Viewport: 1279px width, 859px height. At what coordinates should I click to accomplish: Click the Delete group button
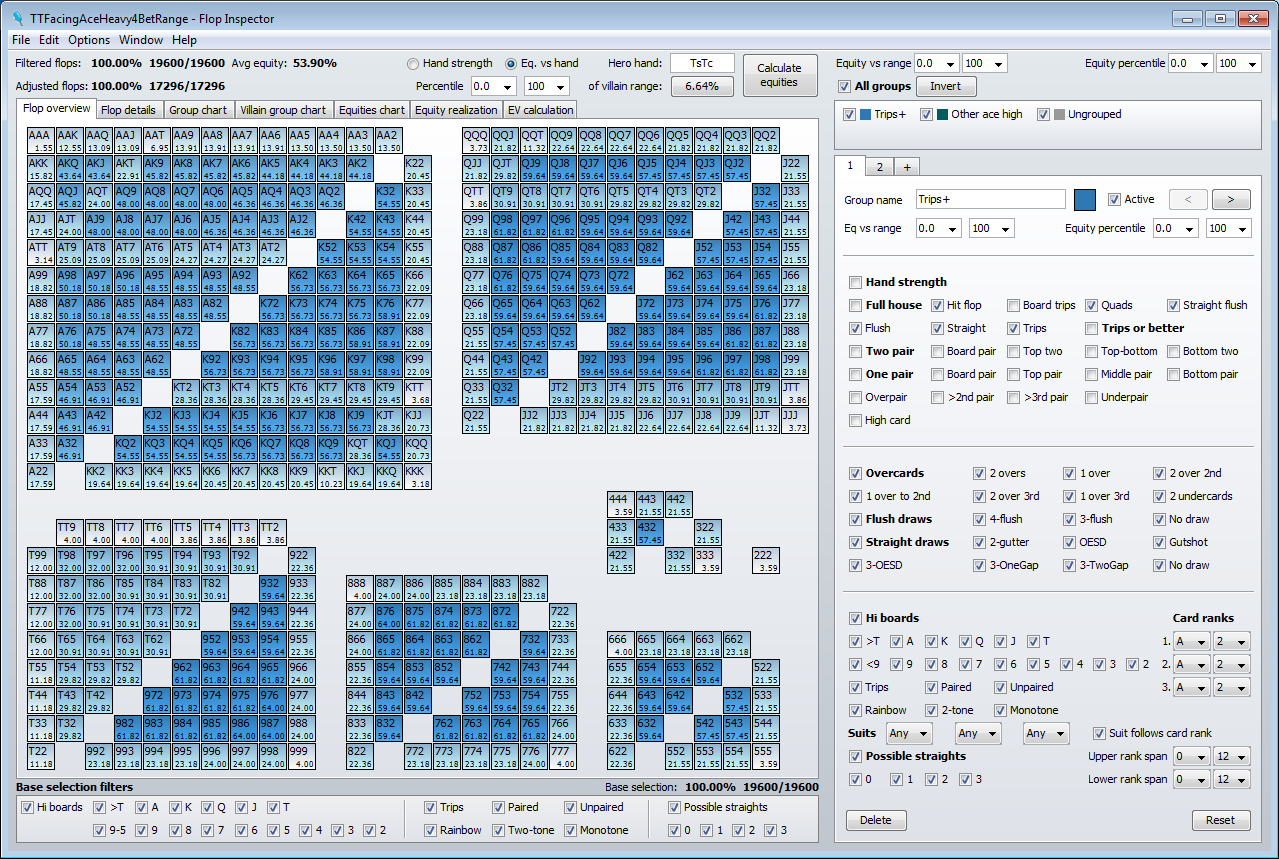coord(876,820)
